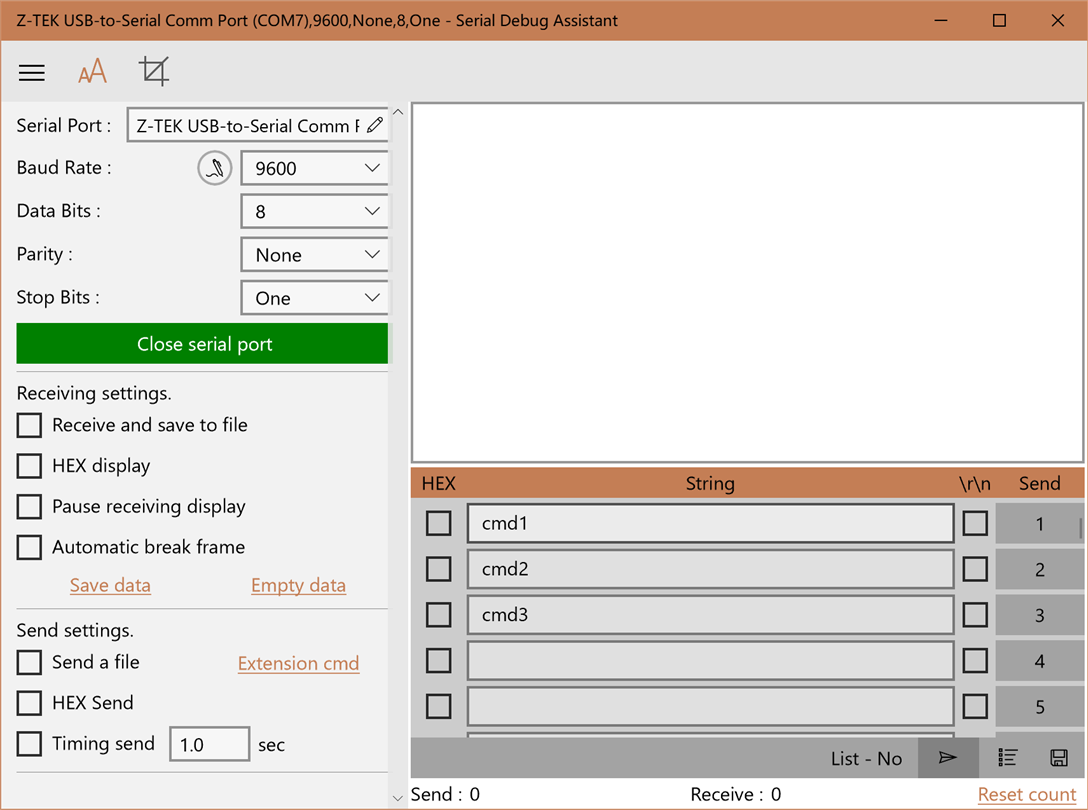Image resolution: width=1088 pixels, height=810 pixels.
Task: Toggle Receive and save to file
Action: pyautogui.click(x=29, y=425)
